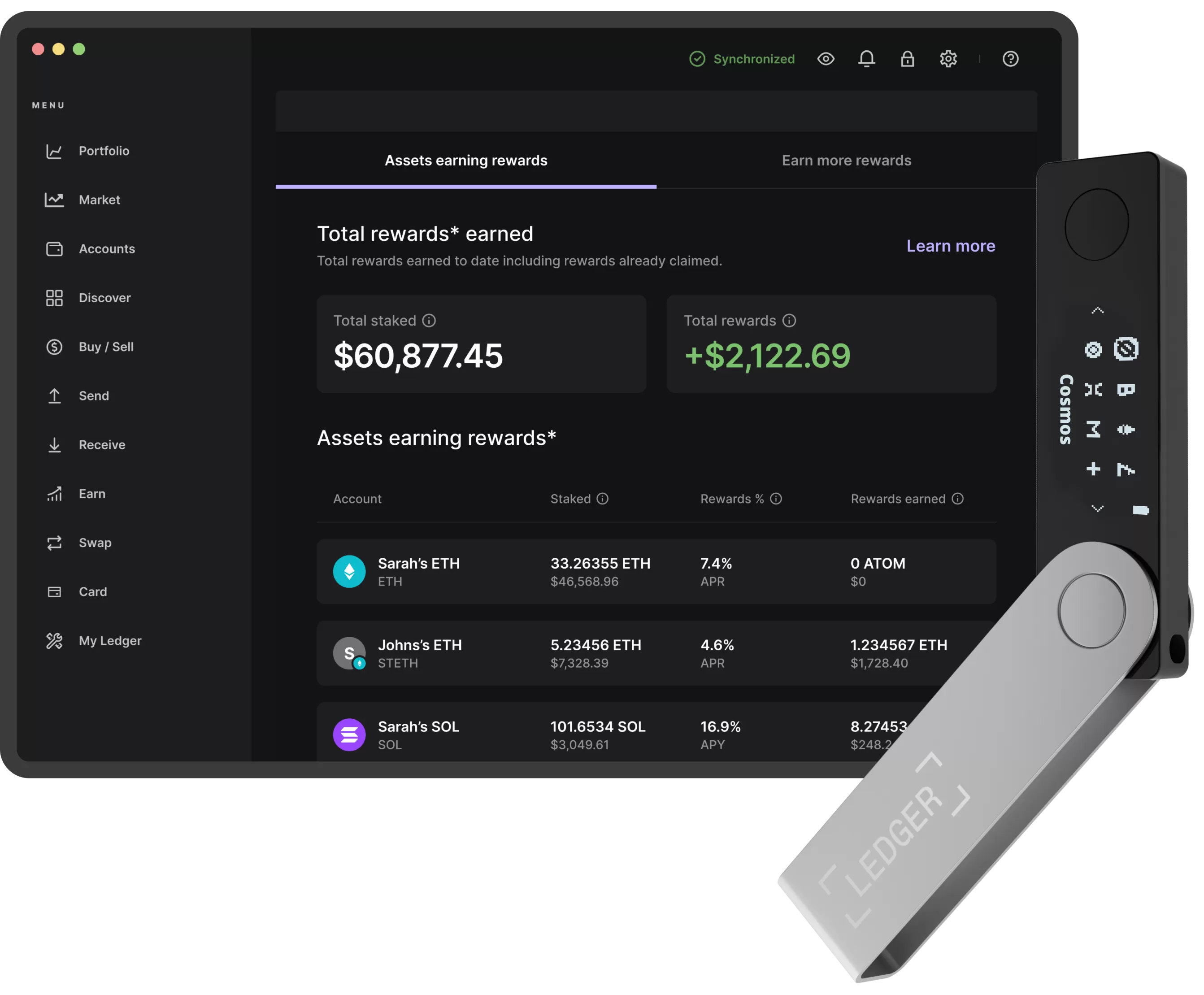Collapse the Cosmos panel chevron down
1204x995 pixels.
[x=1097, y=509]
